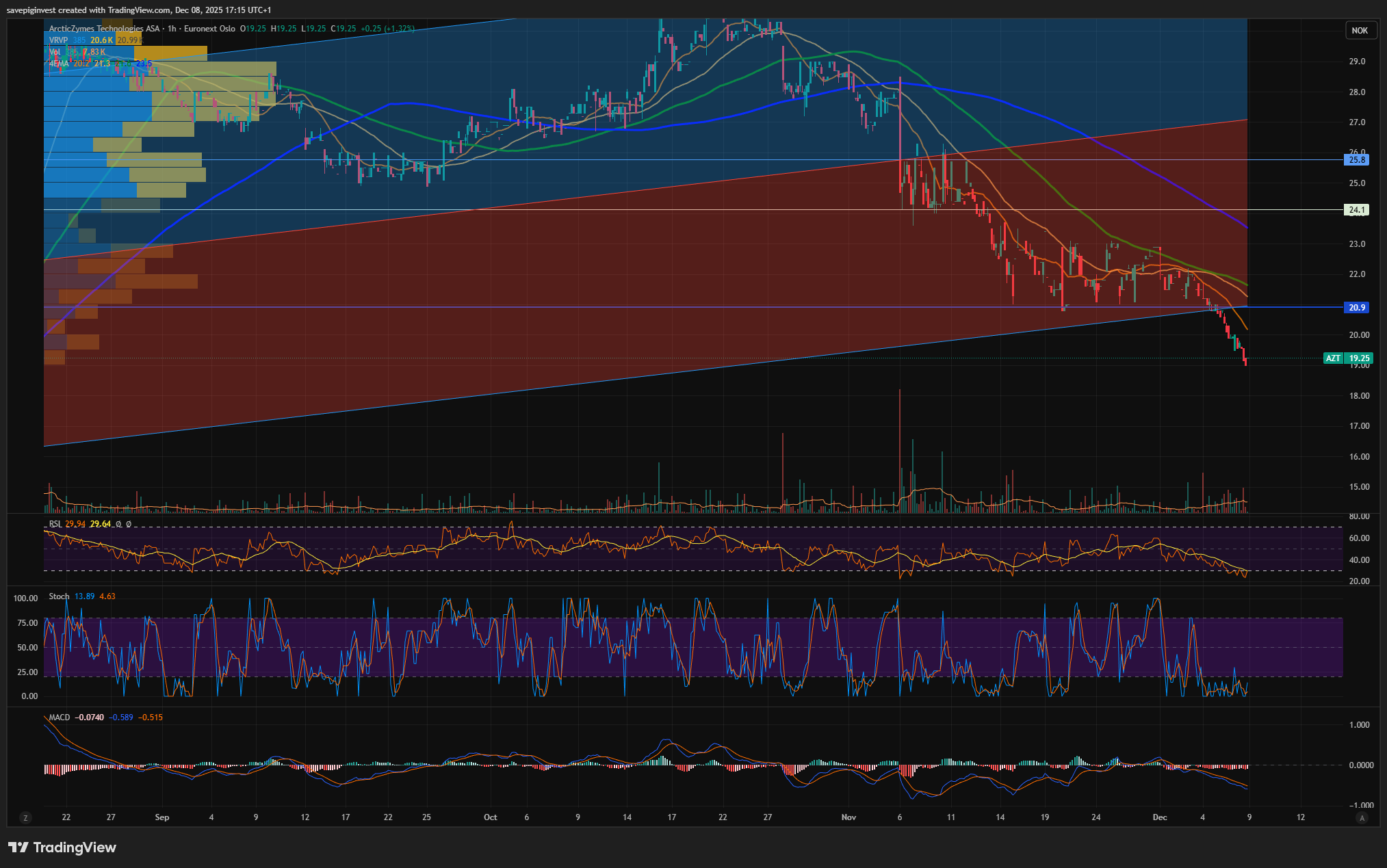
Task: Click the VRVP indicator legend
Action: tap(58, 40)
